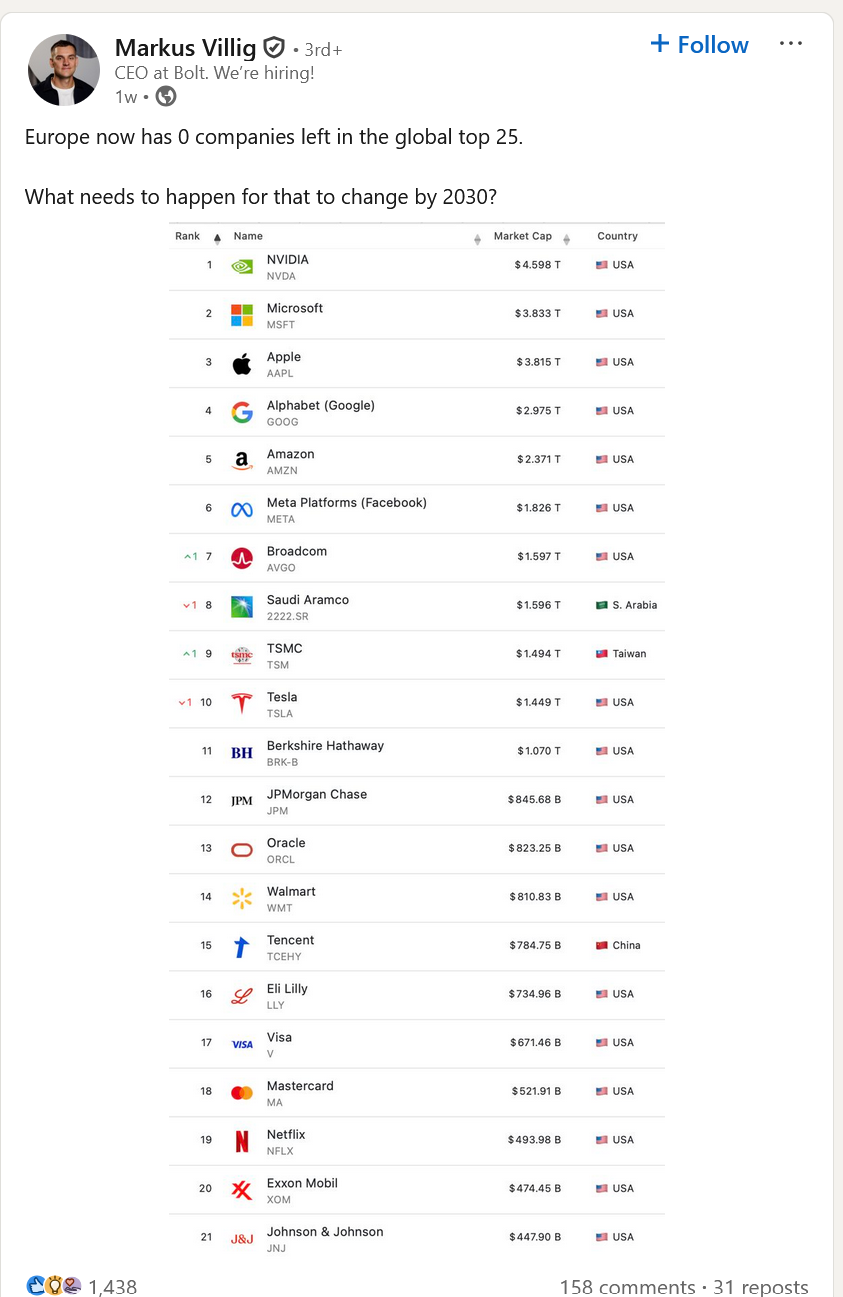Open the 158 comments link
Image resolution: width=843 pixels, height=1297 pixels.
point(627,1286)
